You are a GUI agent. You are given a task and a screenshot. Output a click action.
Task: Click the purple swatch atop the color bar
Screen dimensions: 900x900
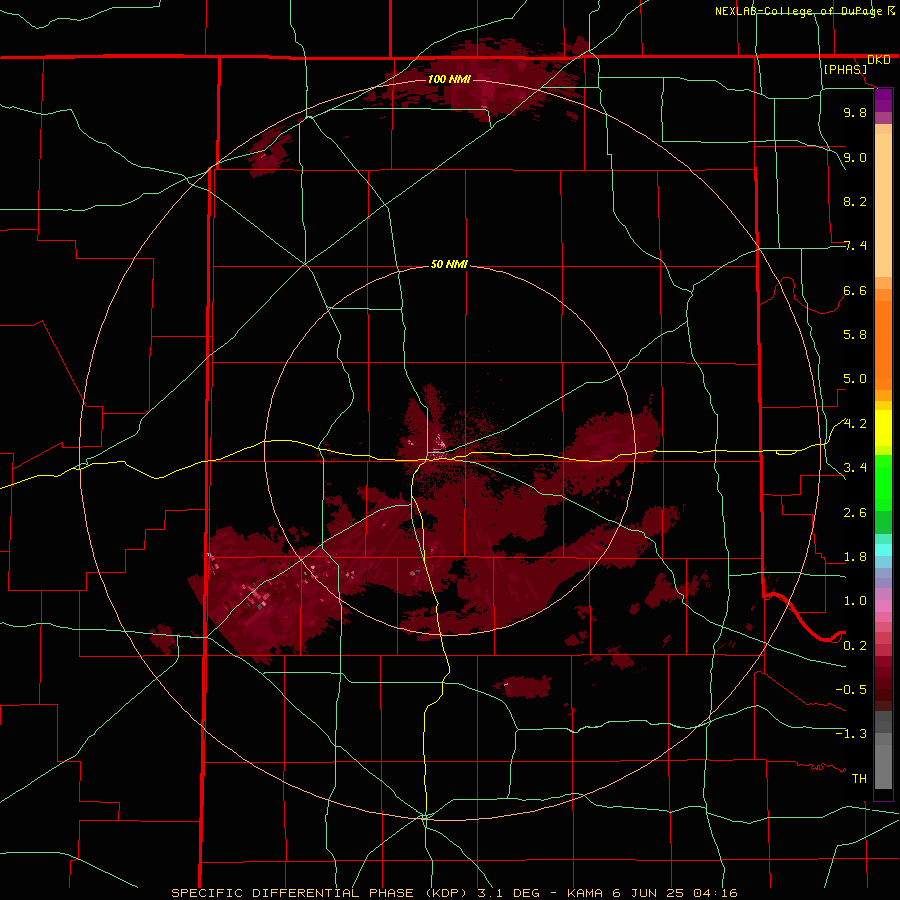[x=883, y=100]
